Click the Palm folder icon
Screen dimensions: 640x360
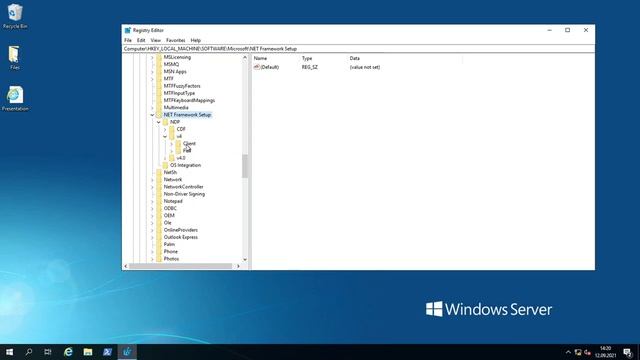pyautogui.click(x=159, y=244)
